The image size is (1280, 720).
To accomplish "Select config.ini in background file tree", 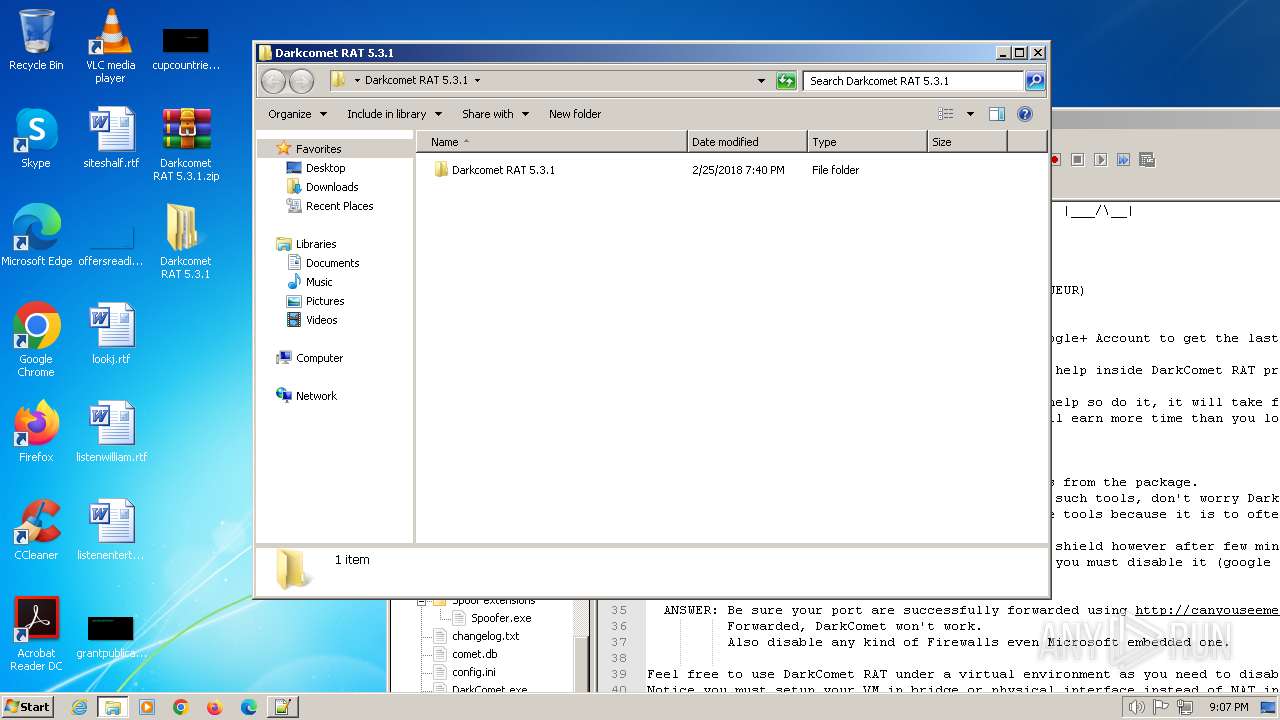I will 473,672.
